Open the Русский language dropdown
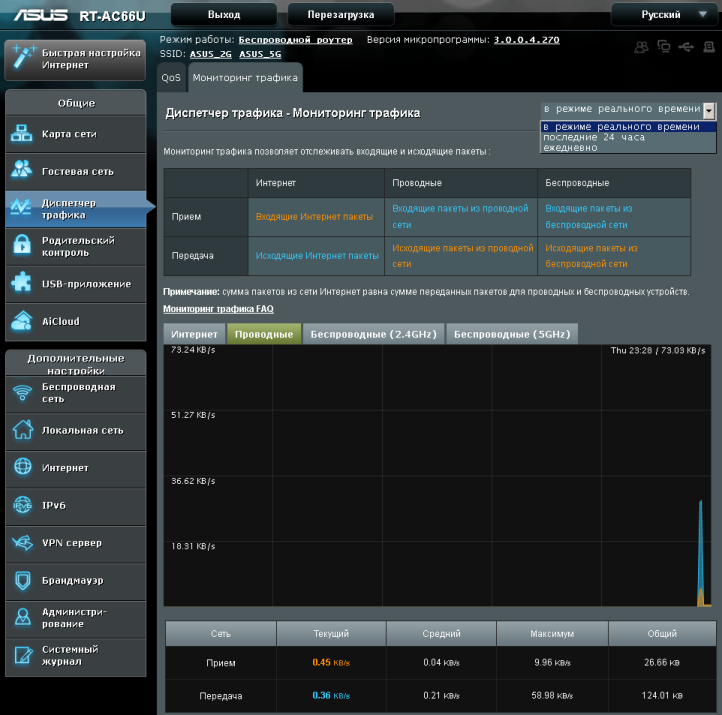Viewport: 722px width, 715px height. coord(665,14)
